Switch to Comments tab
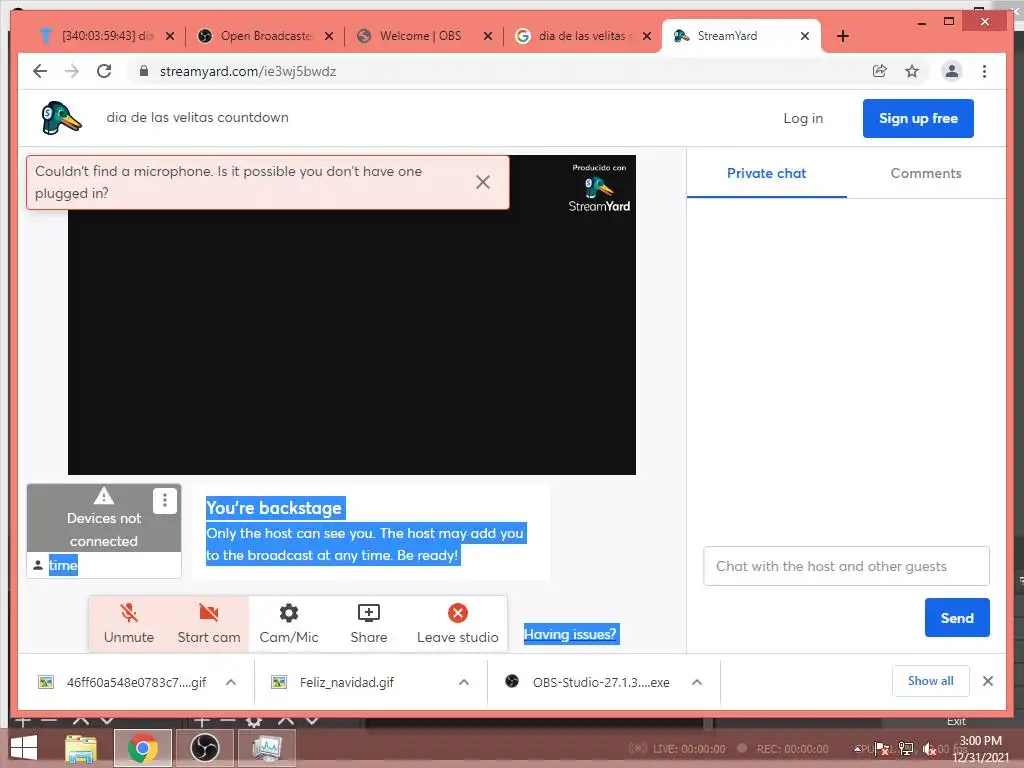The width and height of the screenshot is (1024, 768). coord(926,173)
